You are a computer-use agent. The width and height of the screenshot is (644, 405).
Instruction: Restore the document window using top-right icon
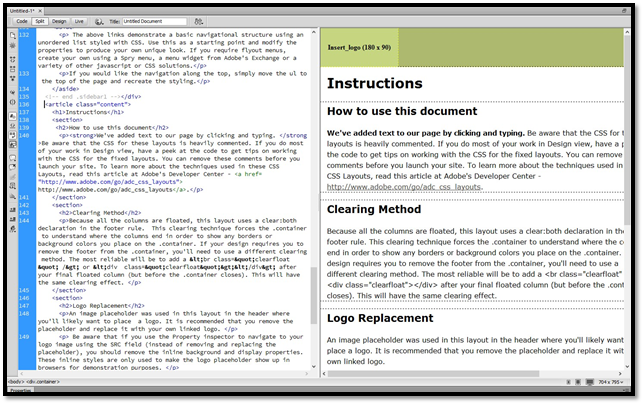click(x=624, y=11)
